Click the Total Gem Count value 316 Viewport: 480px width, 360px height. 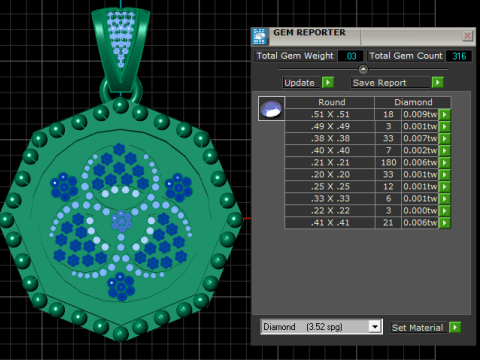[x=459, y=56]
